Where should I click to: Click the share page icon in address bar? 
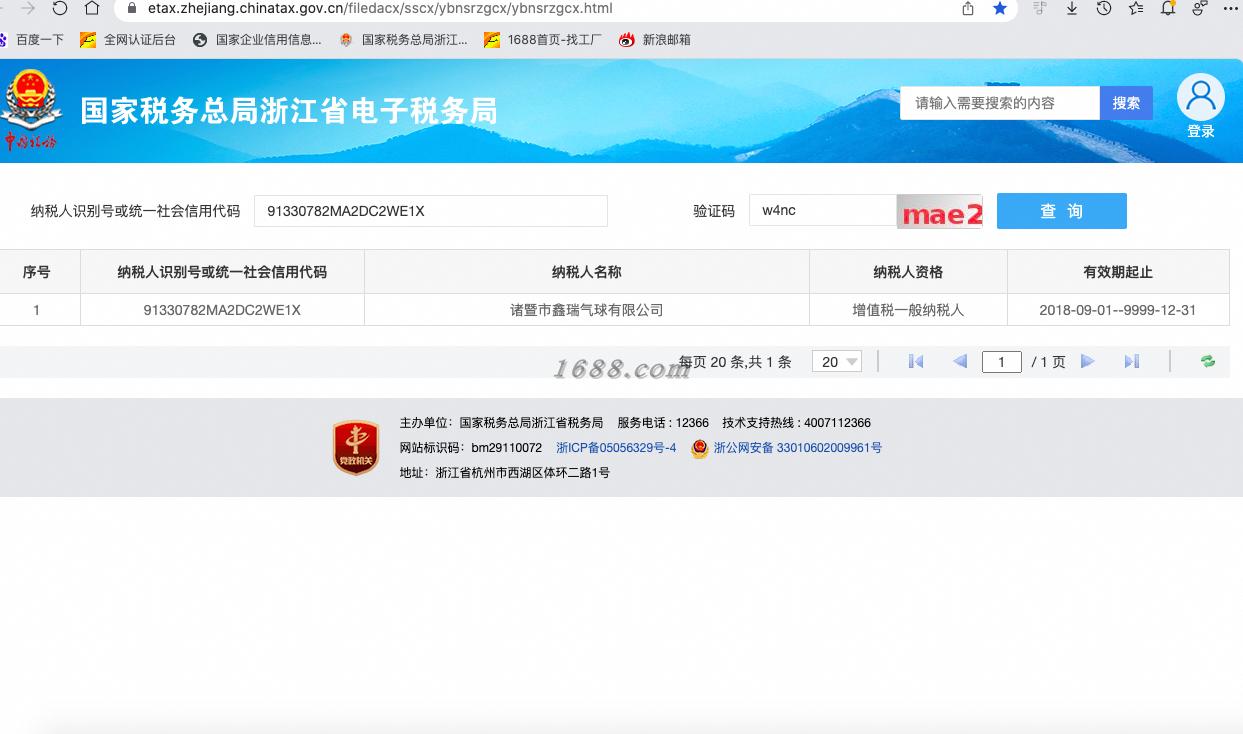(x=968, y=9)
